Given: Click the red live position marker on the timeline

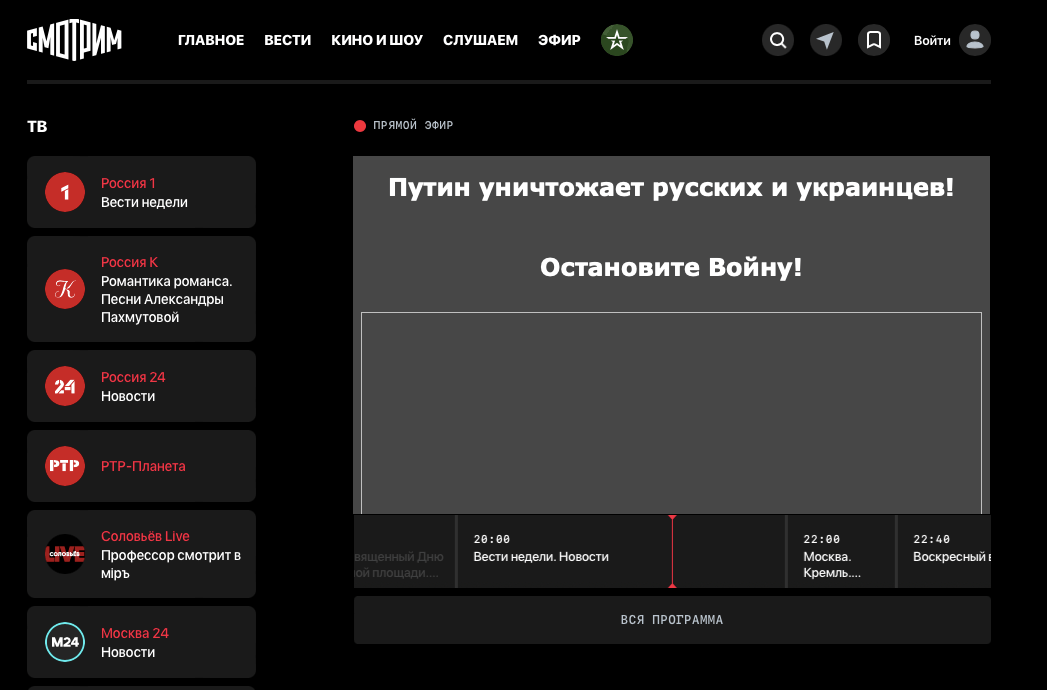Looking at the screenshot, I should coord(673,551).
